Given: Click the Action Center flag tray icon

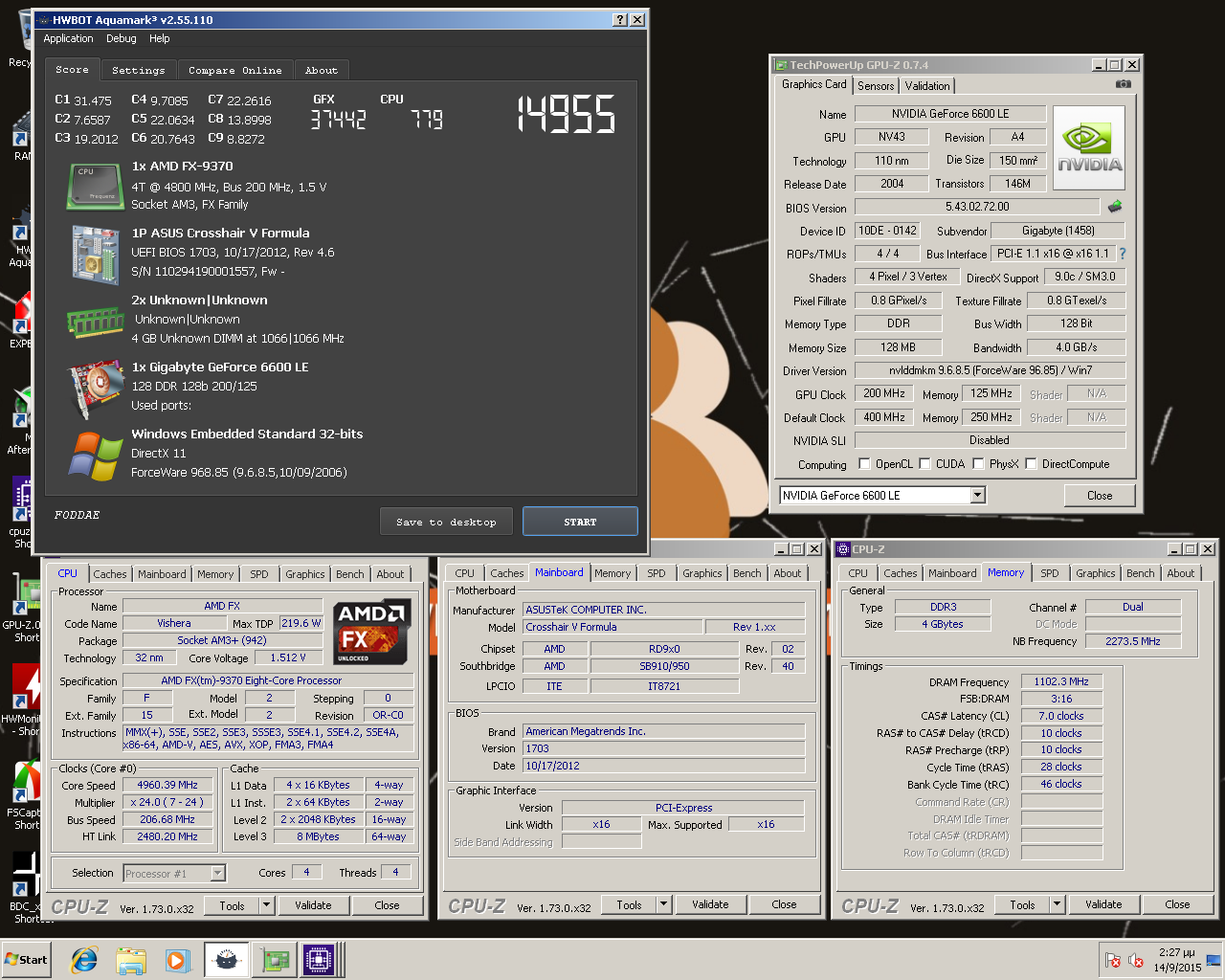Looking at the screenshot, I should (1112, 960).
